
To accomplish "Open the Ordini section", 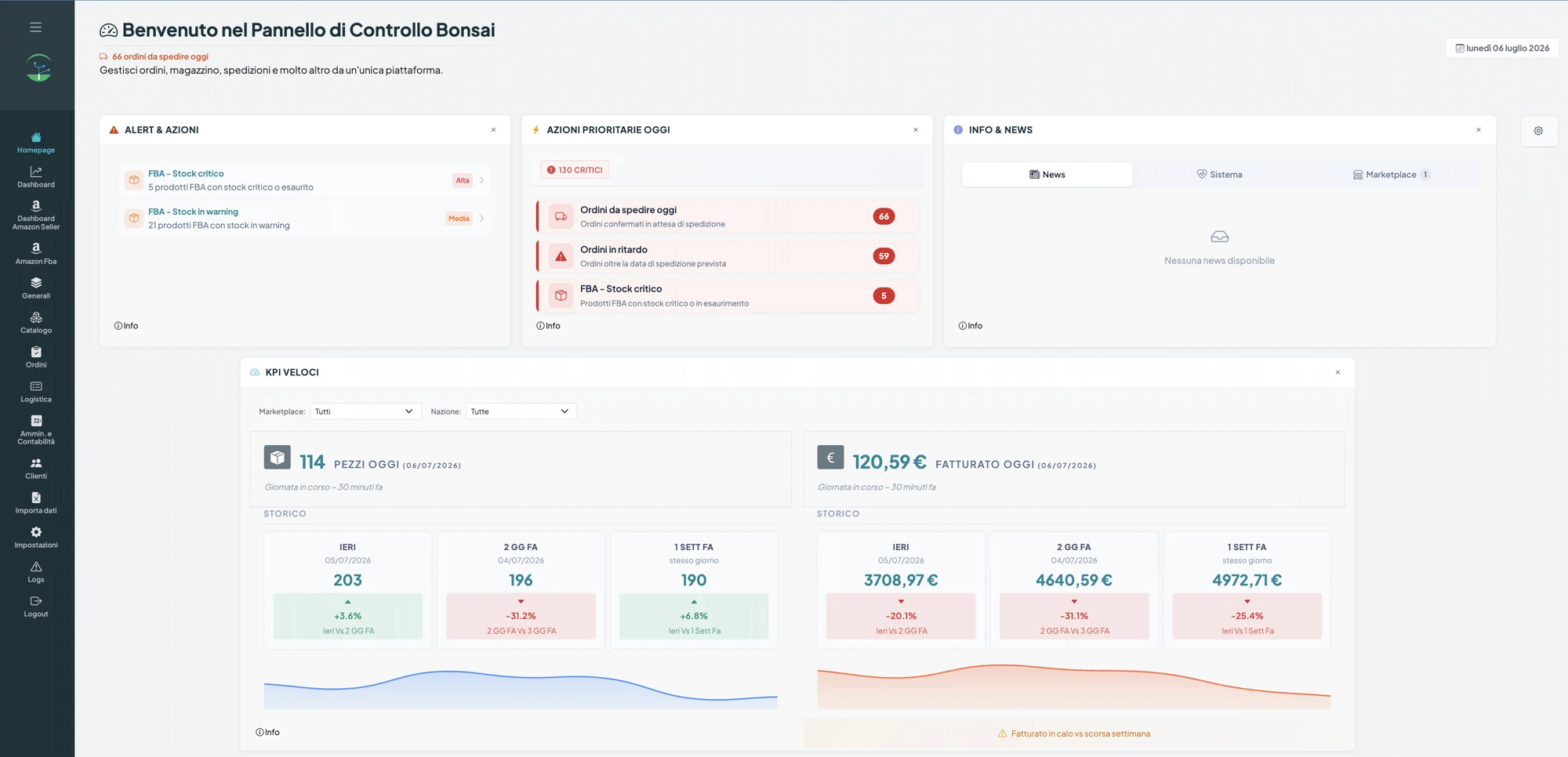I will point(36,357).
